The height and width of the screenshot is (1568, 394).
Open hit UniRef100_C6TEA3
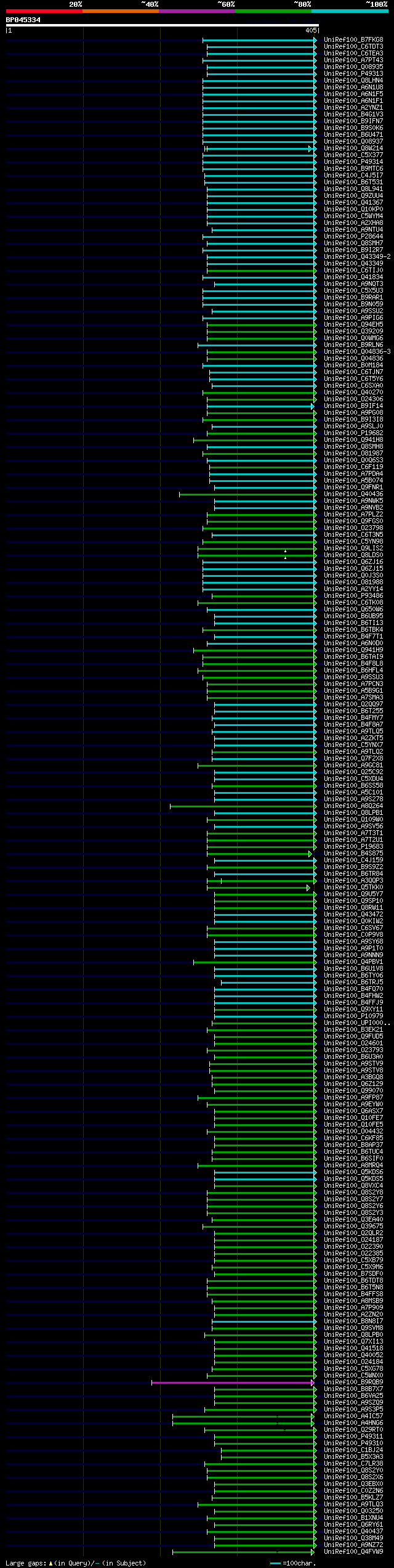click(x=353, y=54)
